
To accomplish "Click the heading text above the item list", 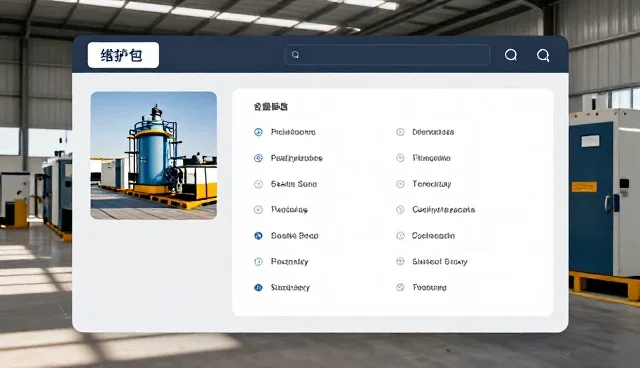I will coord(271,107).
